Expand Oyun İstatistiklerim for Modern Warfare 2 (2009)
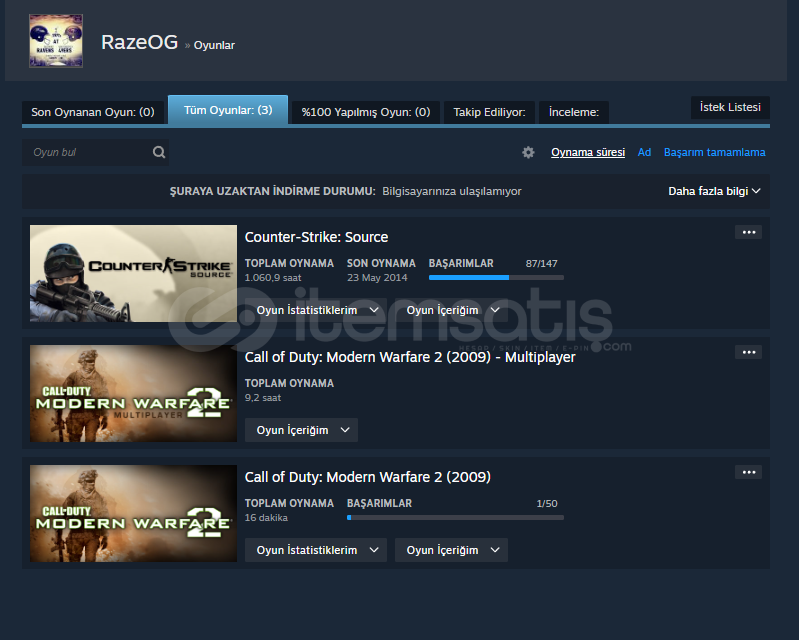Screen dimensions: 799x640 (316, 550)
